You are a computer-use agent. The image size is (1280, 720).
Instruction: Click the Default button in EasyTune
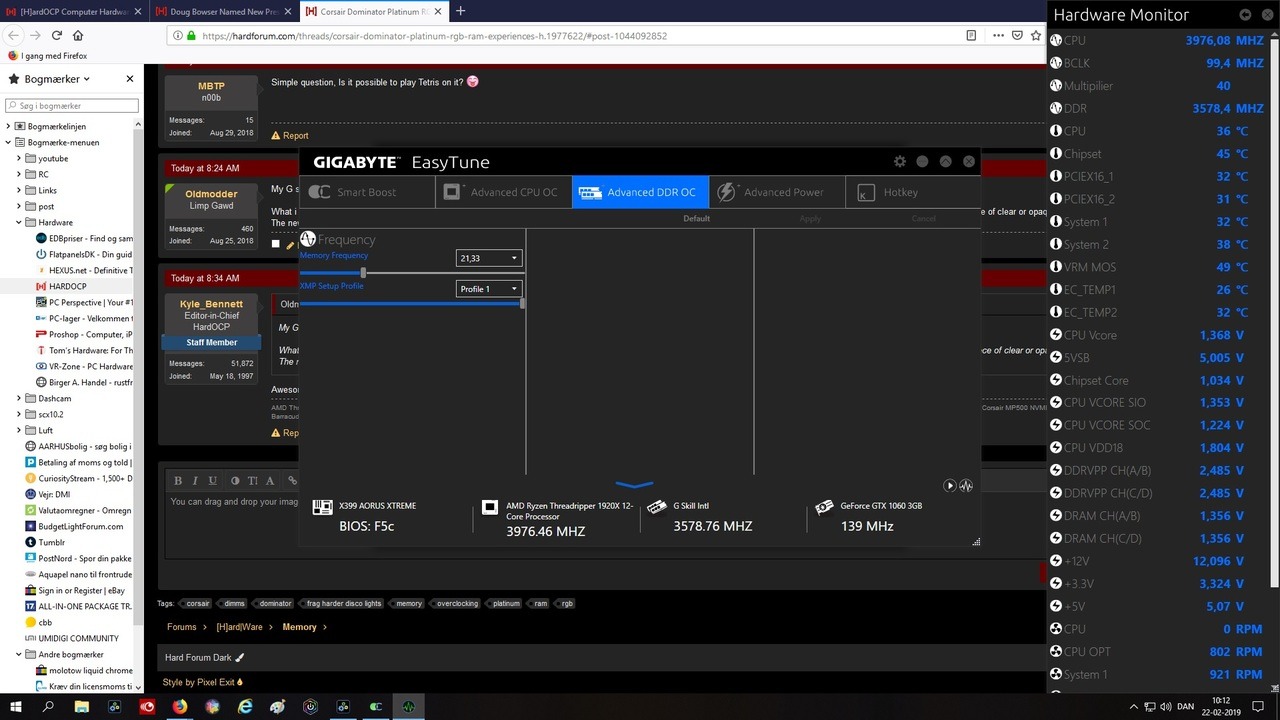coord(696,218)
